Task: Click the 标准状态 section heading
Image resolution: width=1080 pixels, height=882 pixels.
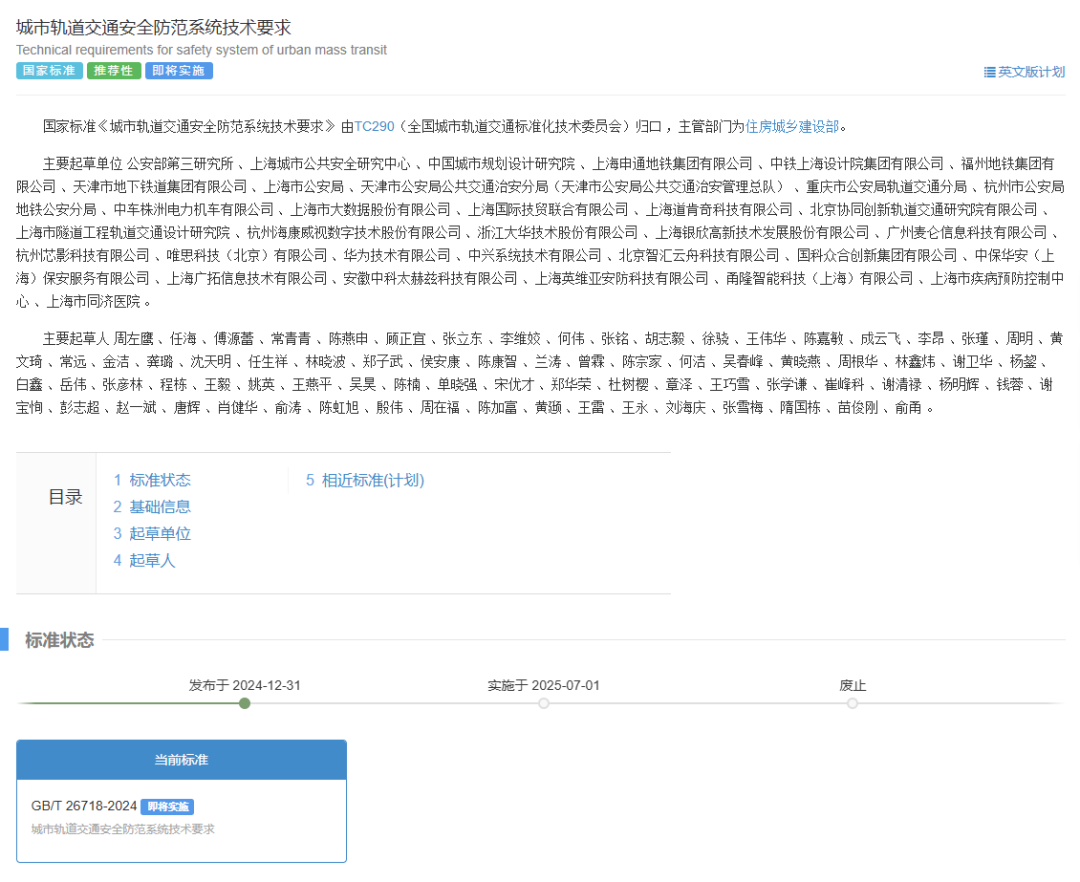Action: tap(59, 640)
